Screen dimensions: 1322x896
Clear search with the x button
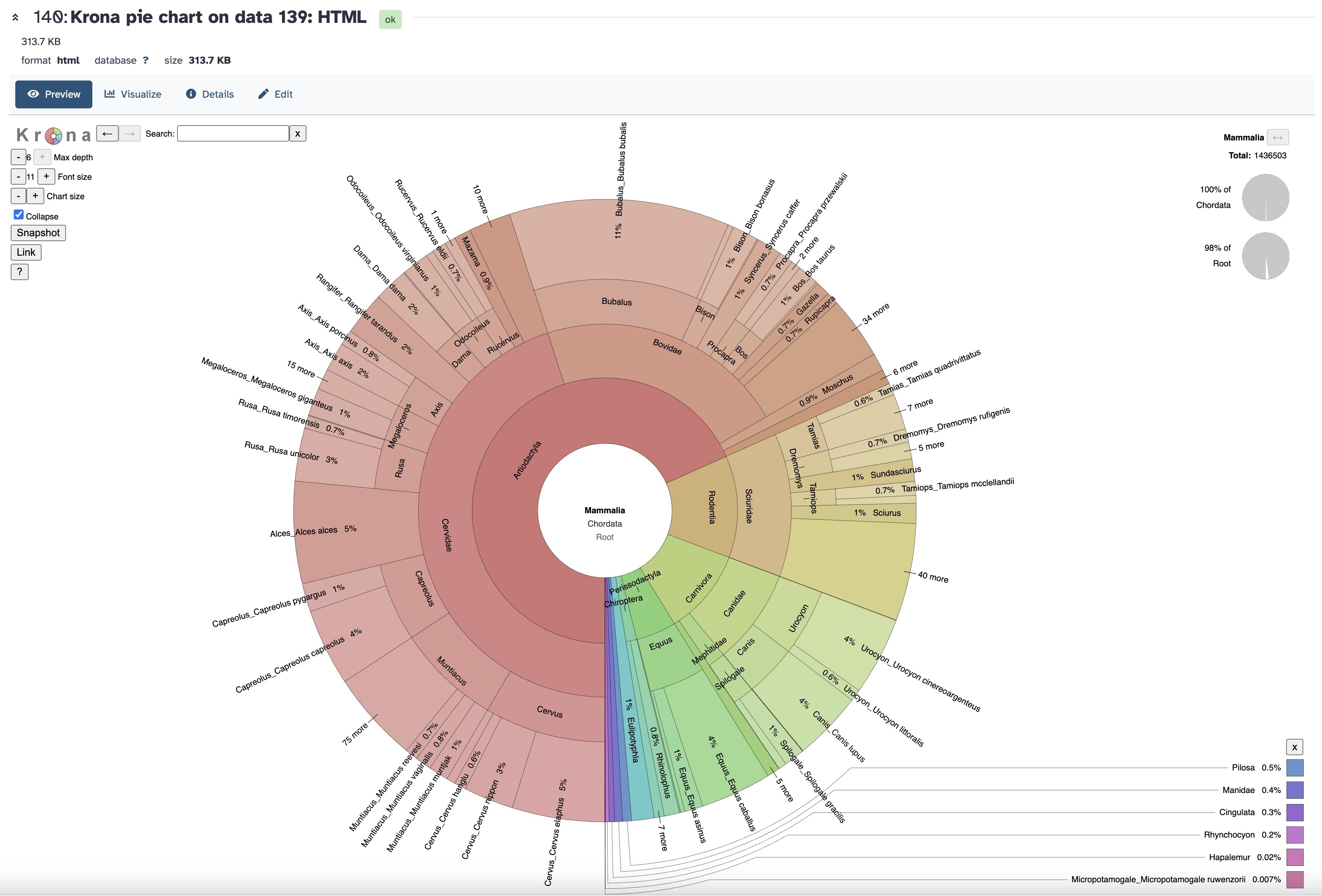coord(298,134)
